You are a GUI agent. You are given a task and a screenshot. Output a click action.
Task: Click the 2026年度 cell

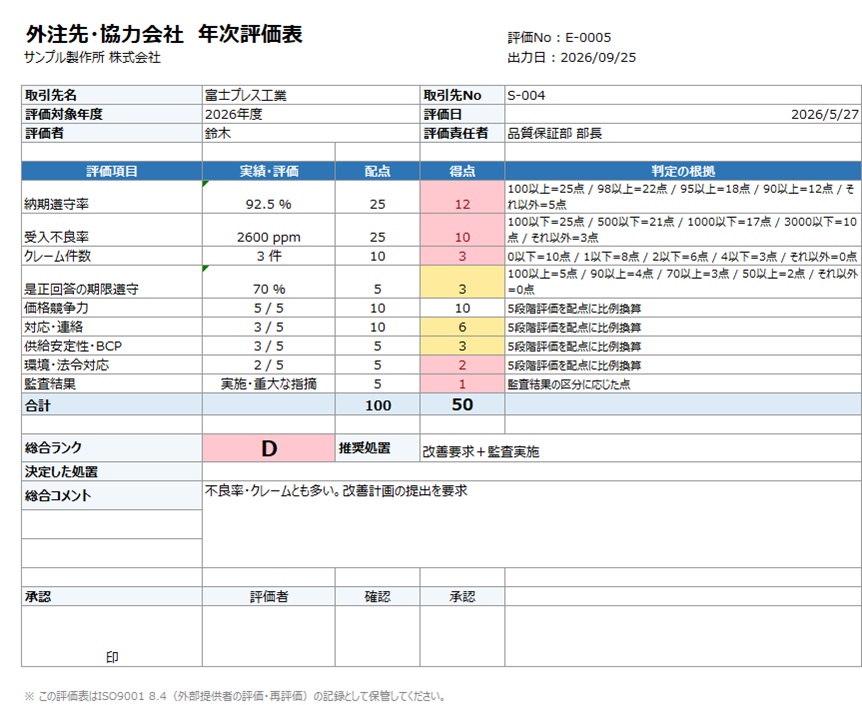pyautogui.click(x=311, y=114)
